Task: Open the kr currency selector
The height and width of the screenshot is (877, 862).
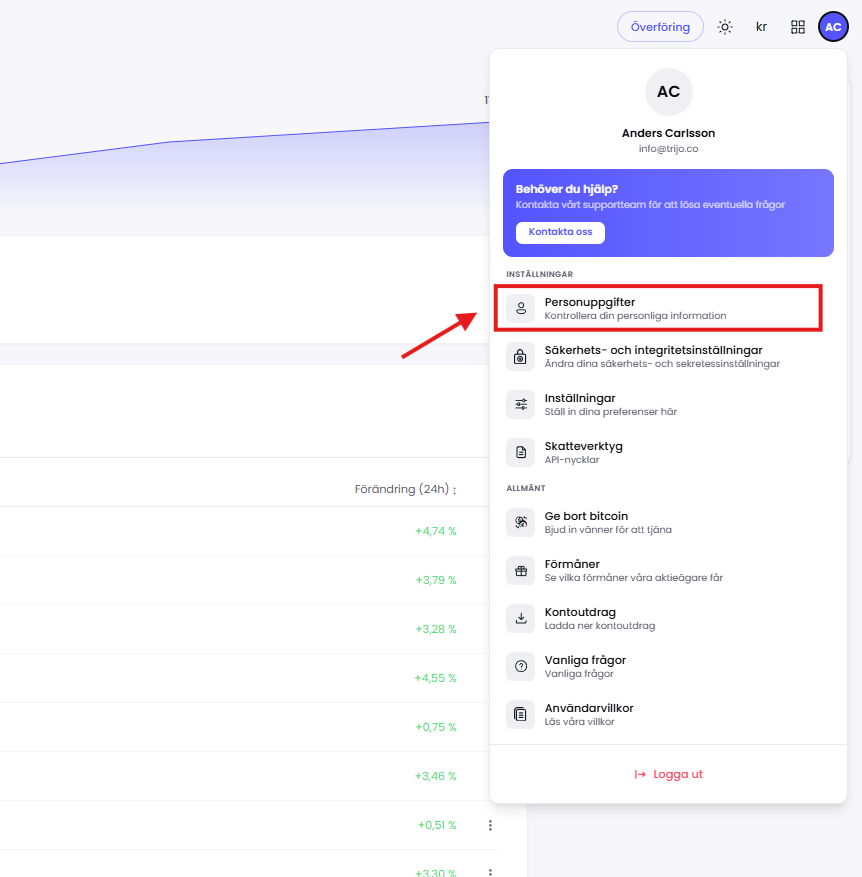Action: coord(761,27)
